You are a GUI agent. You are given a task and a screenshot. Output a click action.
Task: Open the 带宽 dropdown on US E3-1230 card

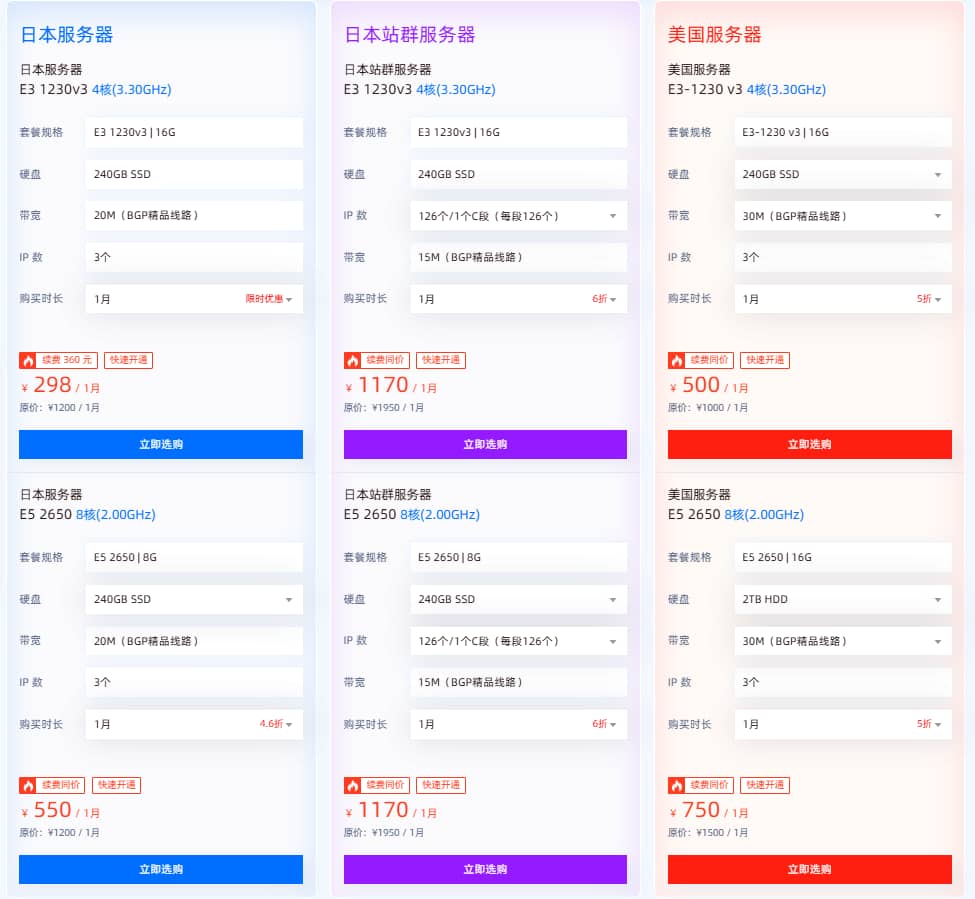pos(842,215)
